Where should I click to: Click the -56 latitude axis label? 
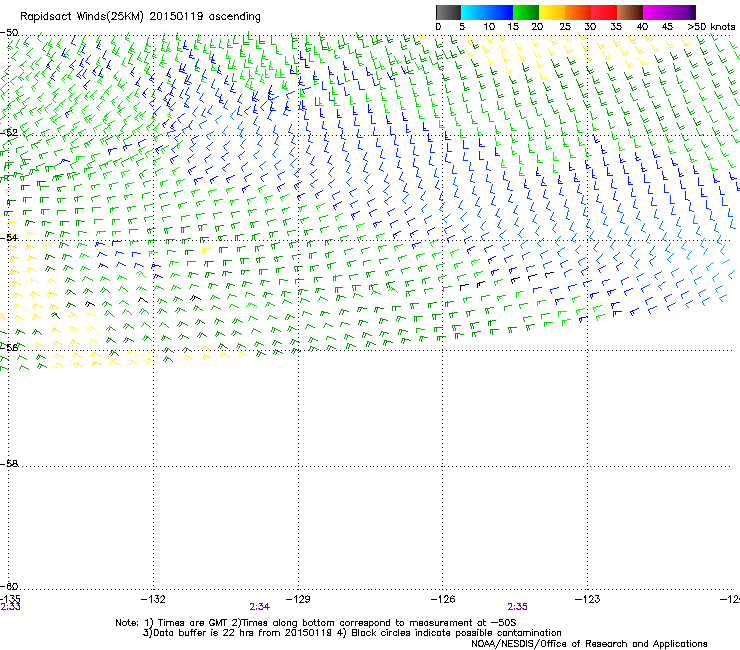click(9, 347)
